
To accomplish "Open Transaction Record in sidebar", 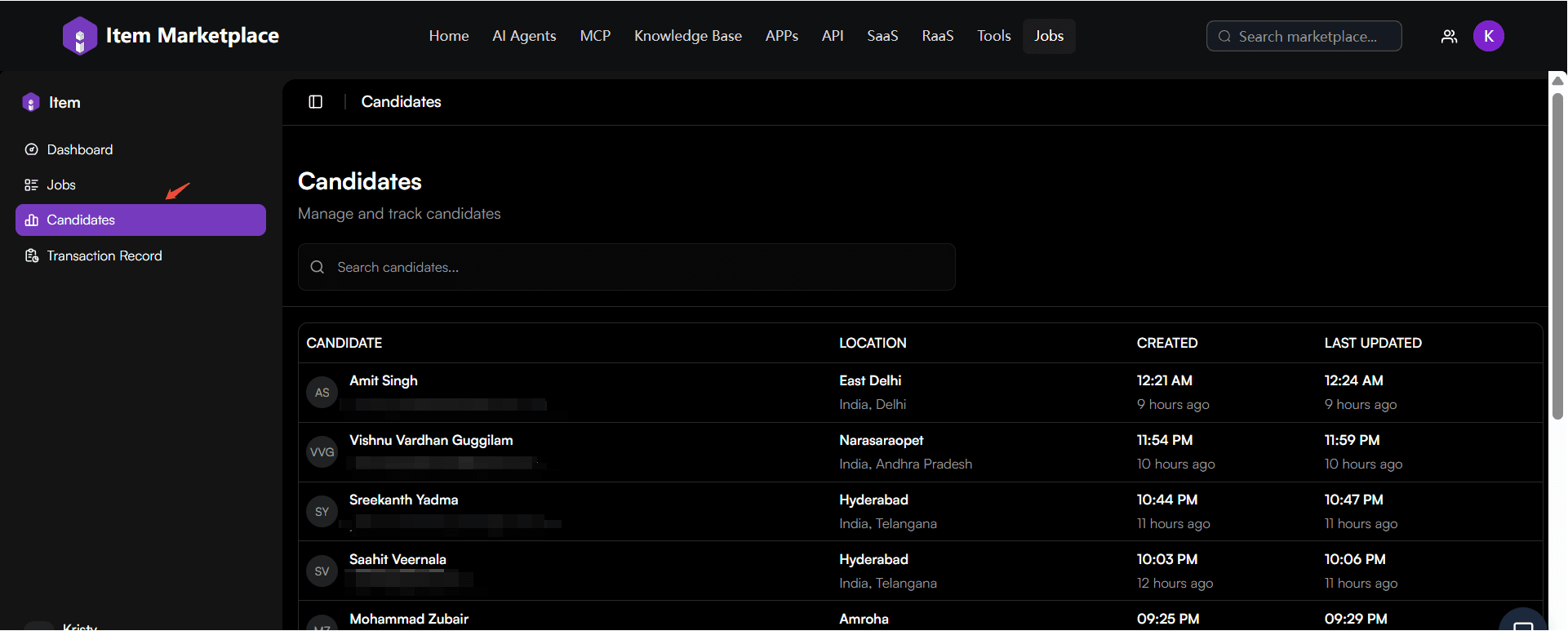I will (104, 256).
